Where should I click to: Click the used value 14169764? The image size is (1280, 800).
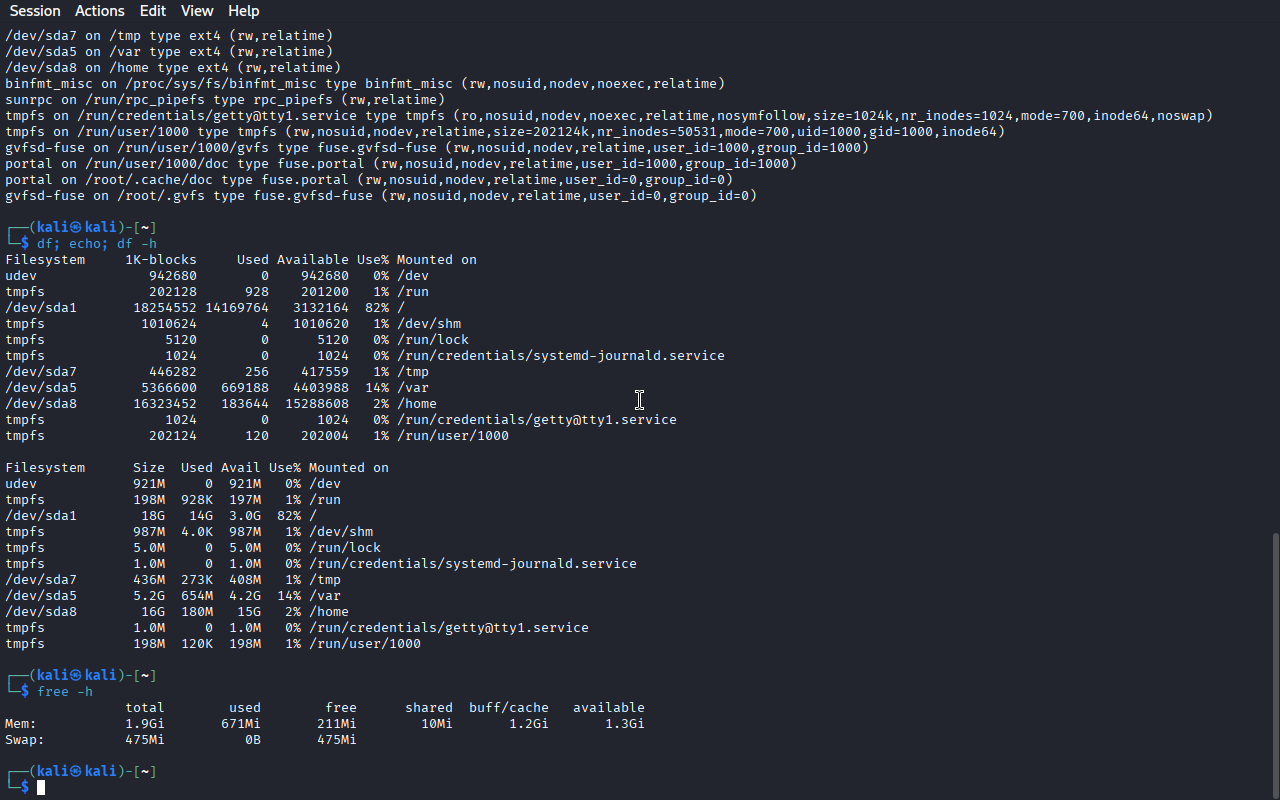pyautogui.click(x=237, y=308)
